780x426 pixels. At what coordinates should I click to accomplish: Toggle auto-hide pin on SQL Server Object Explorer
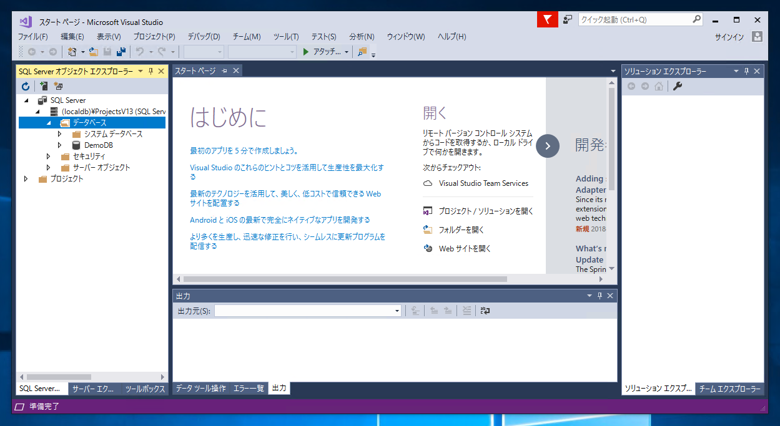[x=151, y=71]
